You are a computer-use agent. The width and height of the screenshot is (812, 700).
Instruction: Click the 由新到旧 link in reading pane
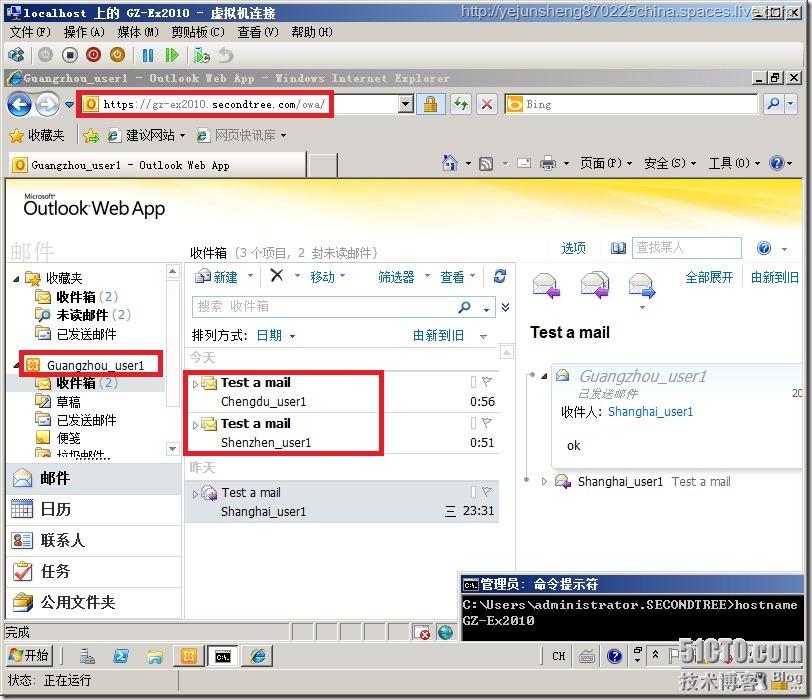pyautogui.click(x=775, y=278)
